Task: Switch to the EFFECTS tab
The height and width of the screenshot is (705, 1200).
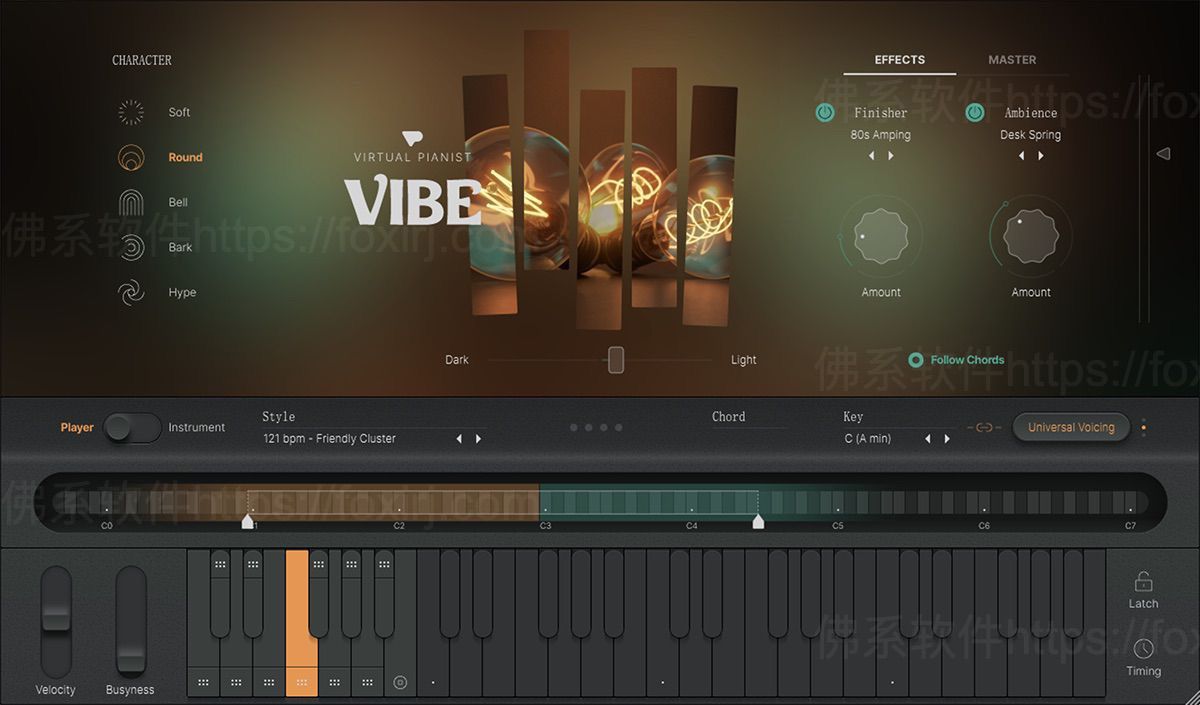Action: 899,60
